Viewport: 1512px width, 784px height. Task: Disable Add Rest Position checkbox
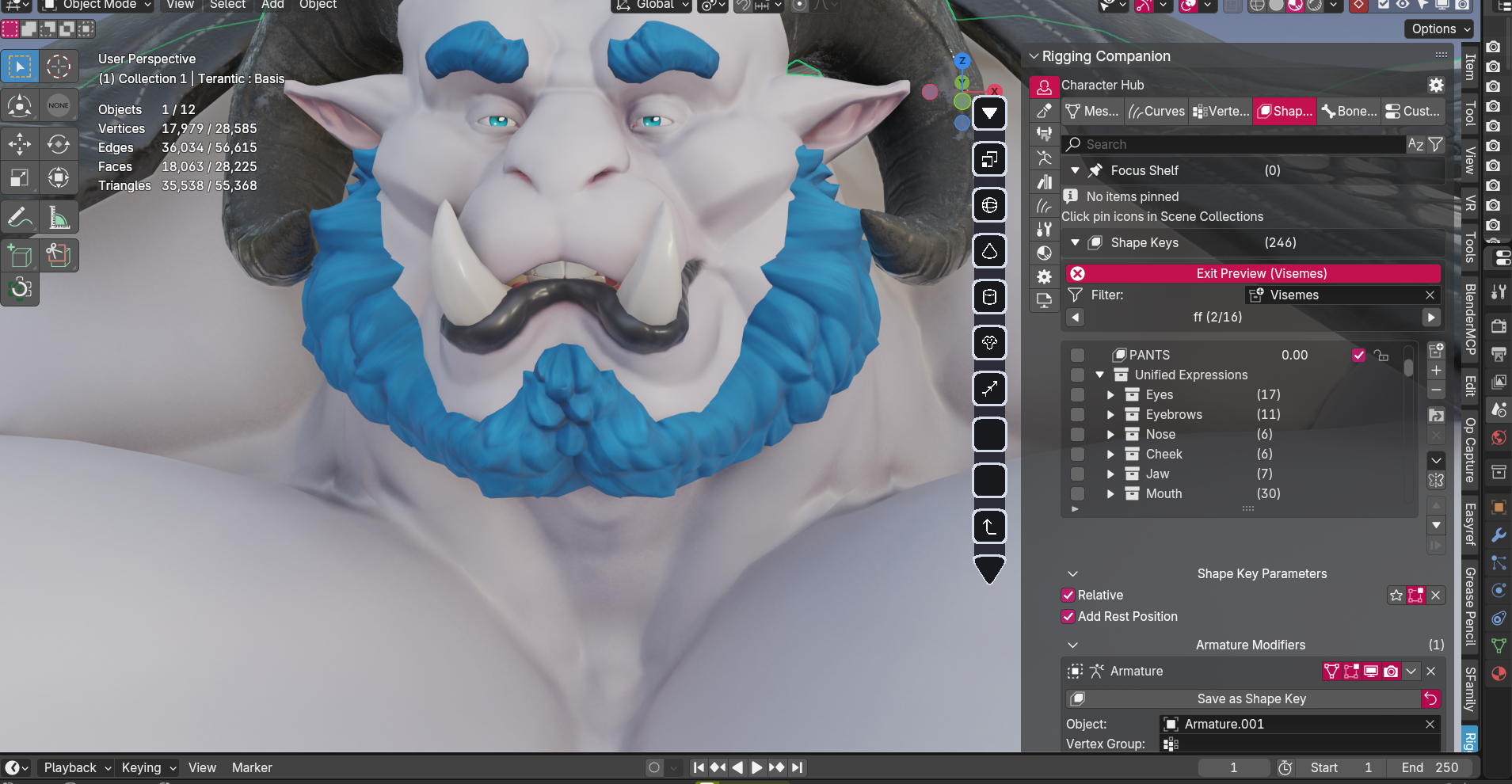pos(1068,616)
